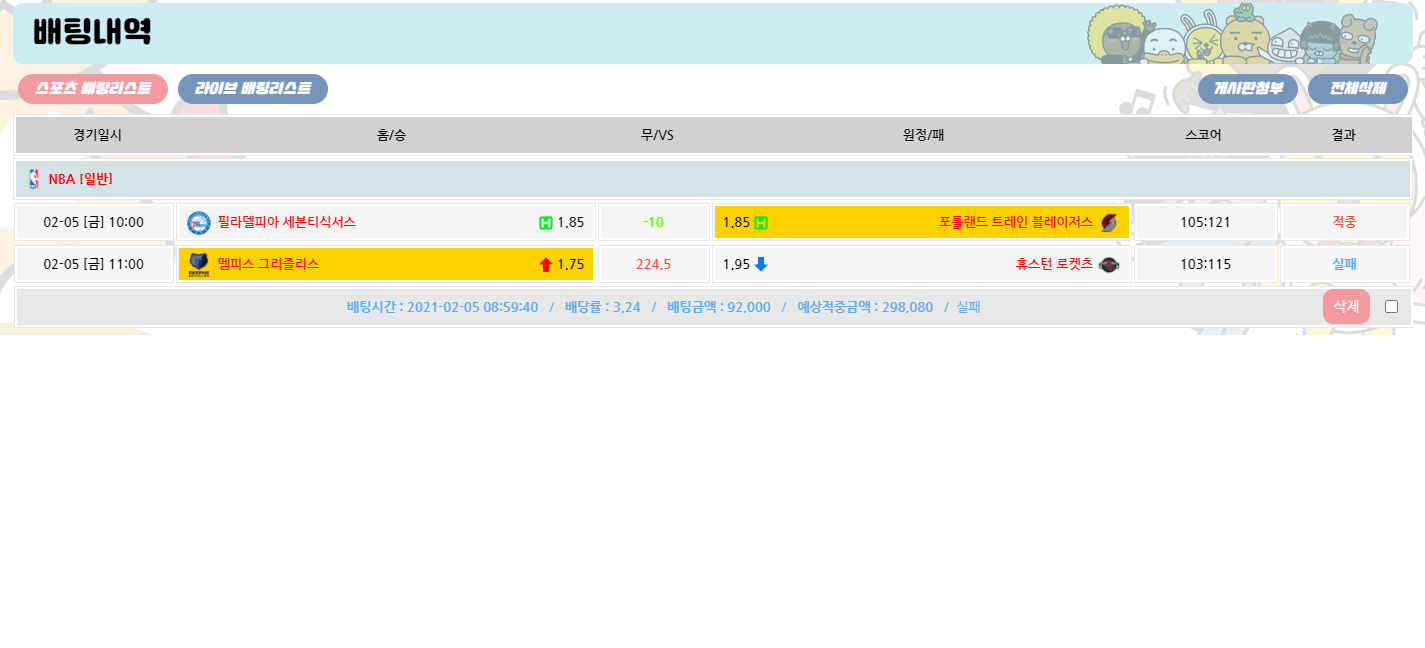
Task: Tick the checkbox next to 삭제 button
Action: click(x=1391, y=306)
